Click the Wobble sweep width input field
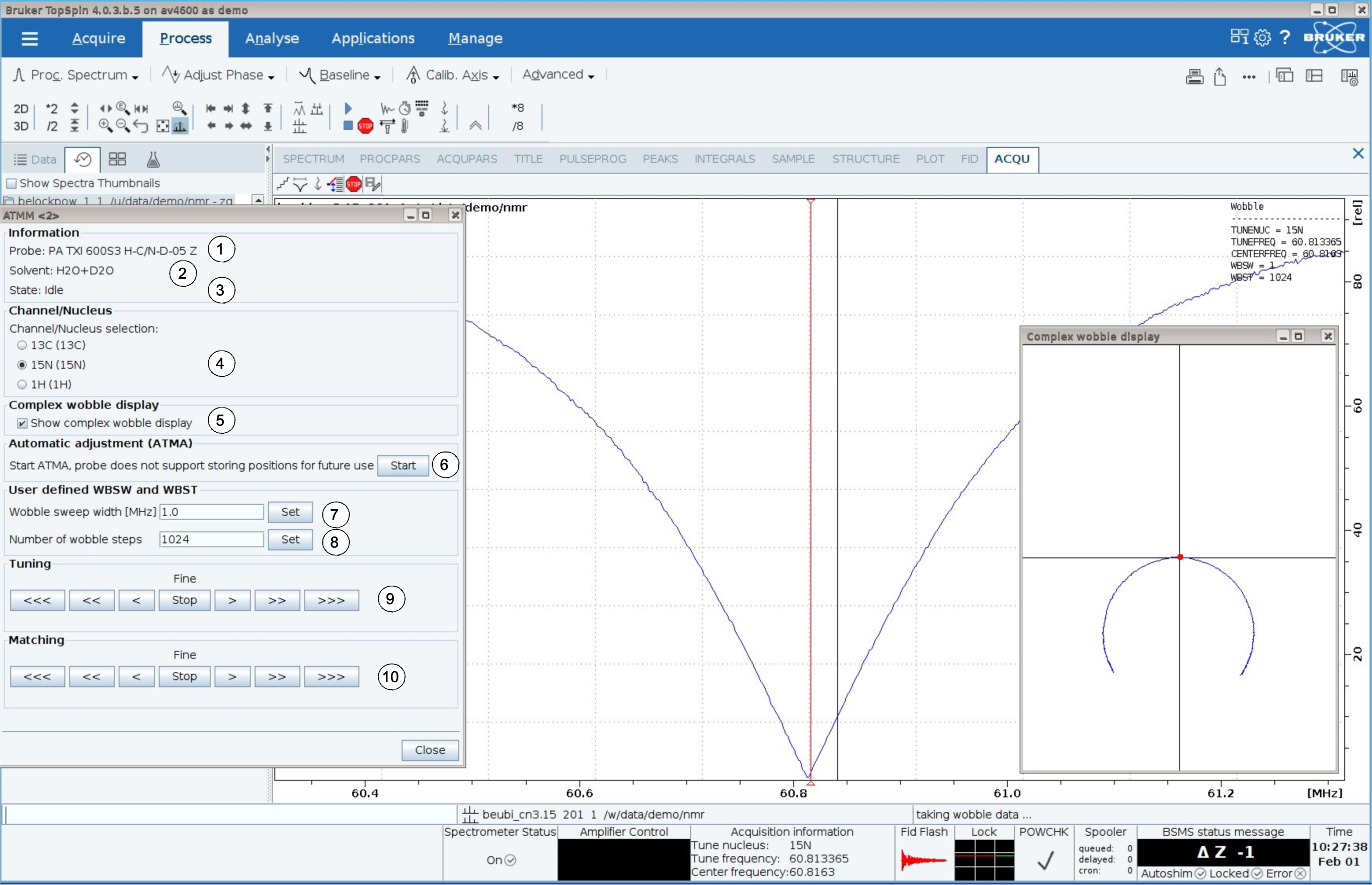The height and width of the screenshot is (885, 1372). click(211, 512)
